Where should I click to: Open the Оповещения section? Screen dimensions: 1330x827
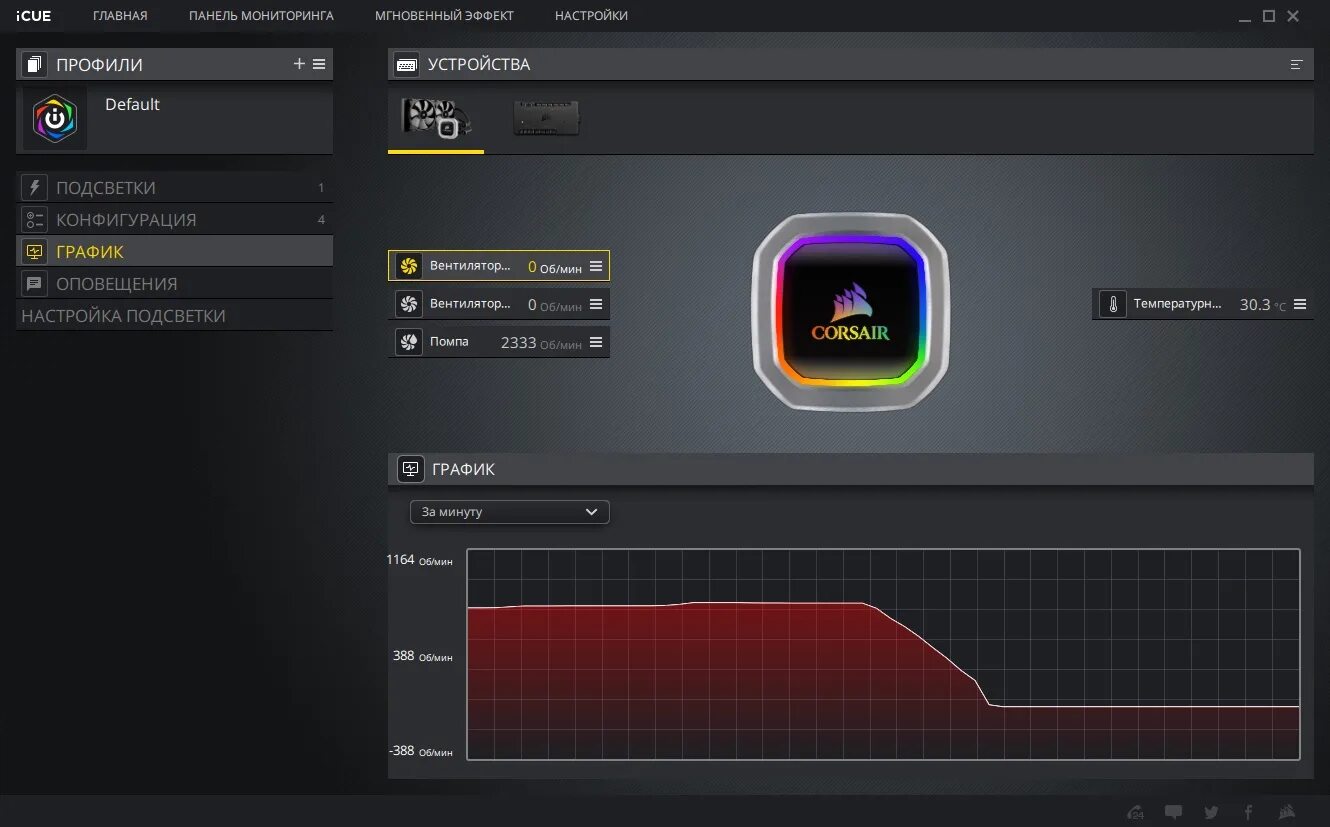click(x=174, y=283)
